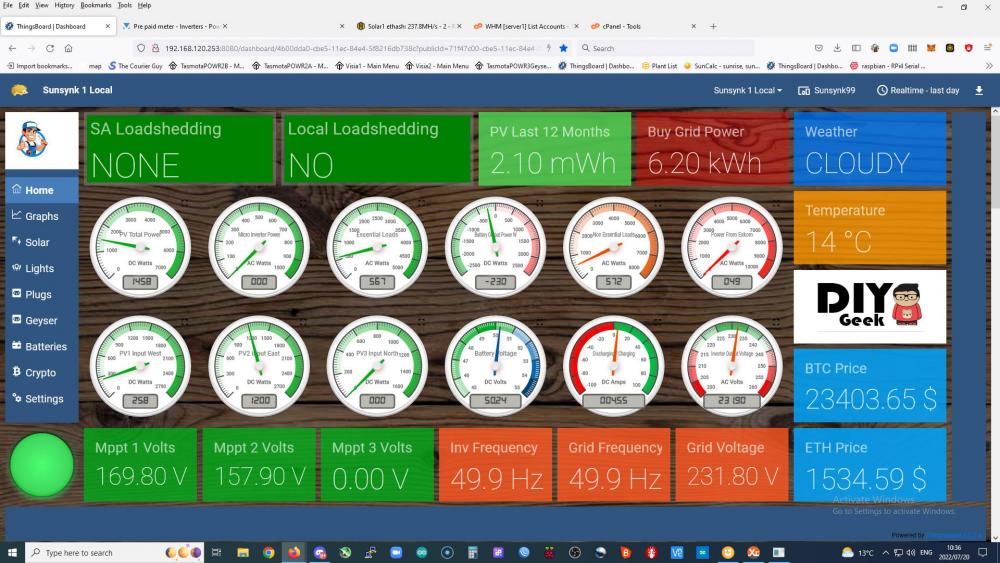1000x563 pixels.
Task: Open the Batteries sidebar page
Action: point(41,347)
